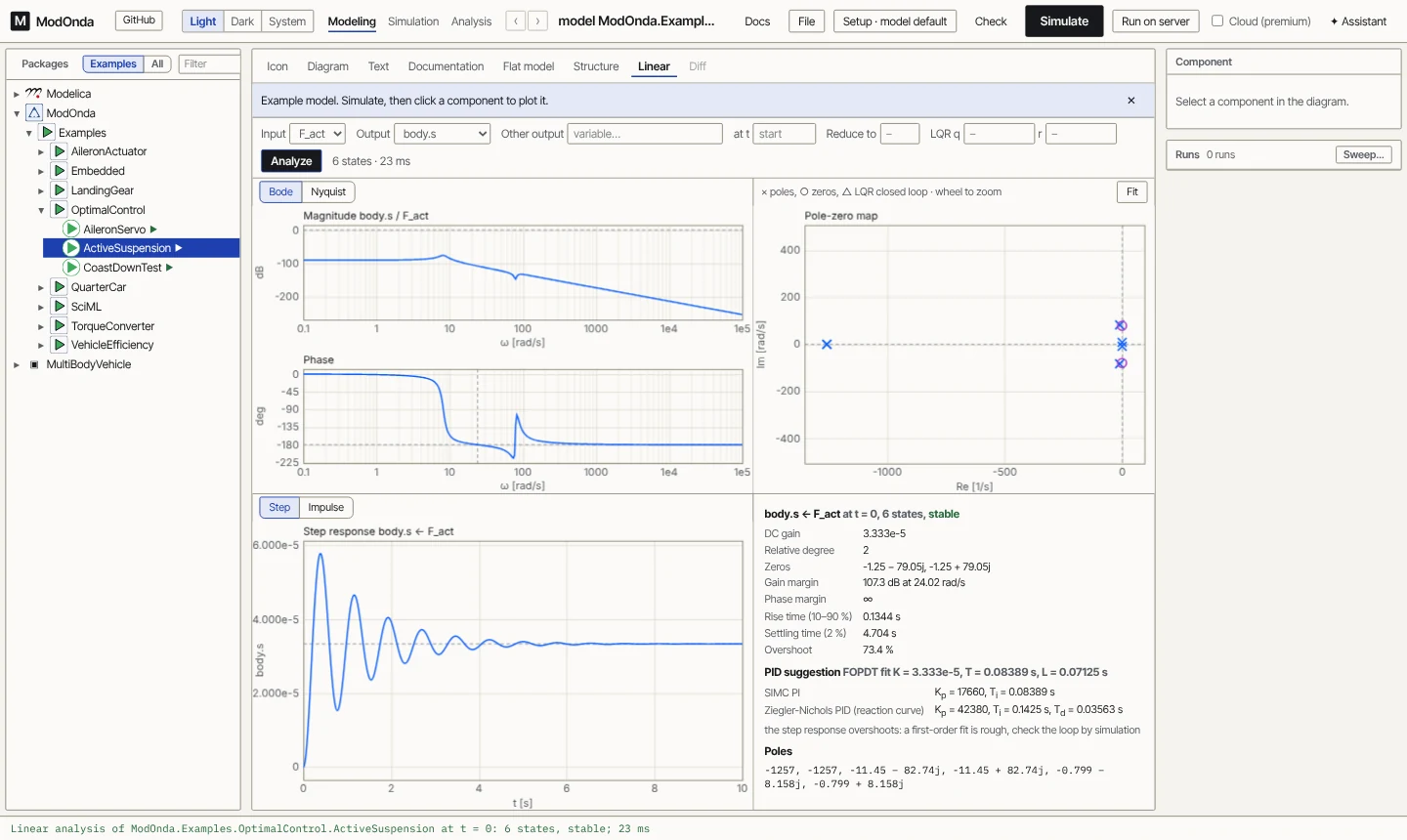Click the MultiBodyVehicle square icon
Image resolution: width=1407 pixels, height=840 pixels.
click(34, 364)
